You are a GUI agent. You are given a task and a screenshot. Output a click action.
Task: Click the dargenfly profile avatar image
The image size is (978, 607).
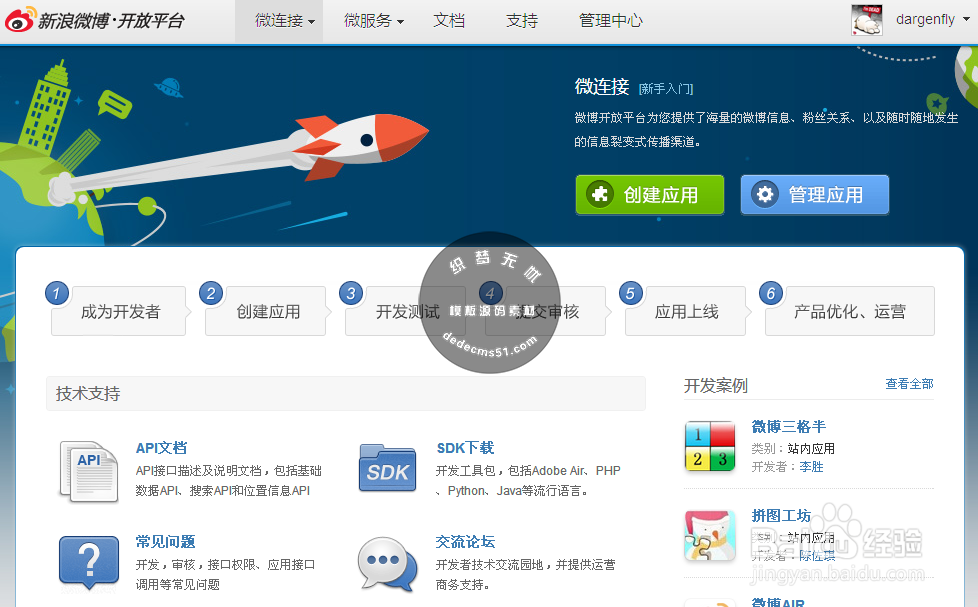[x=866, y=19]
